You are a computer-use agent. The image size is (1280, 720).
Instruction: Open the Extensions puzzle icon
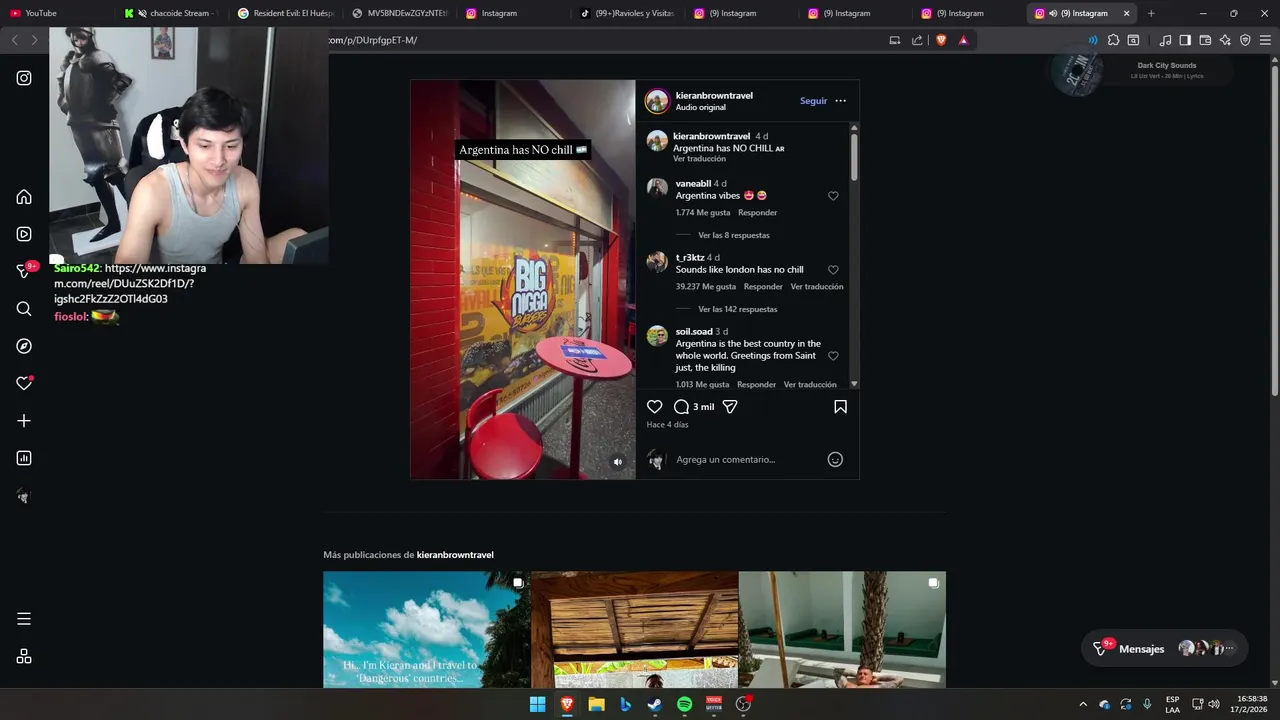(1113, 40)
